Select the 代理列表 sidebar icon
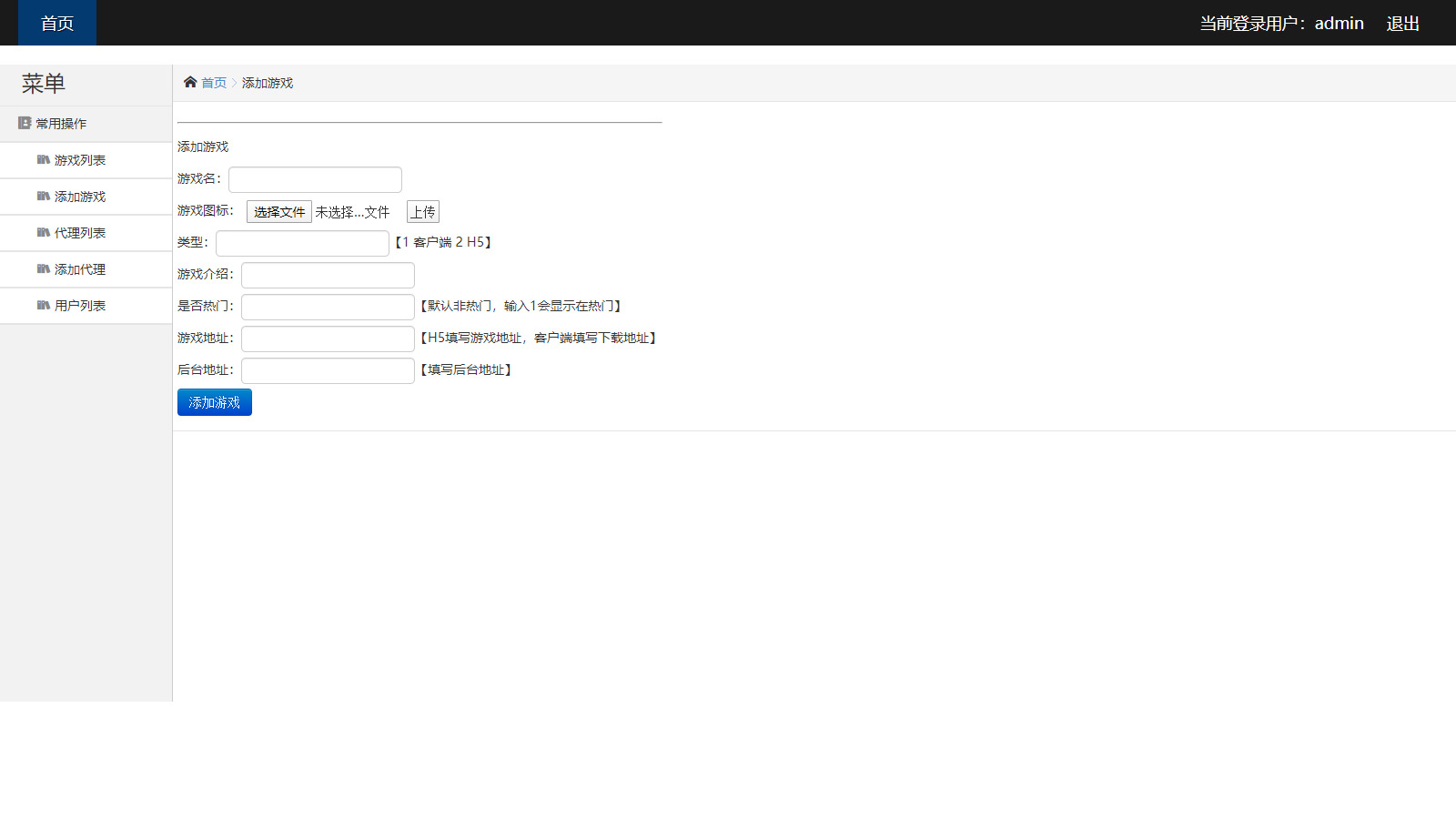 click(x=44, y=232)
